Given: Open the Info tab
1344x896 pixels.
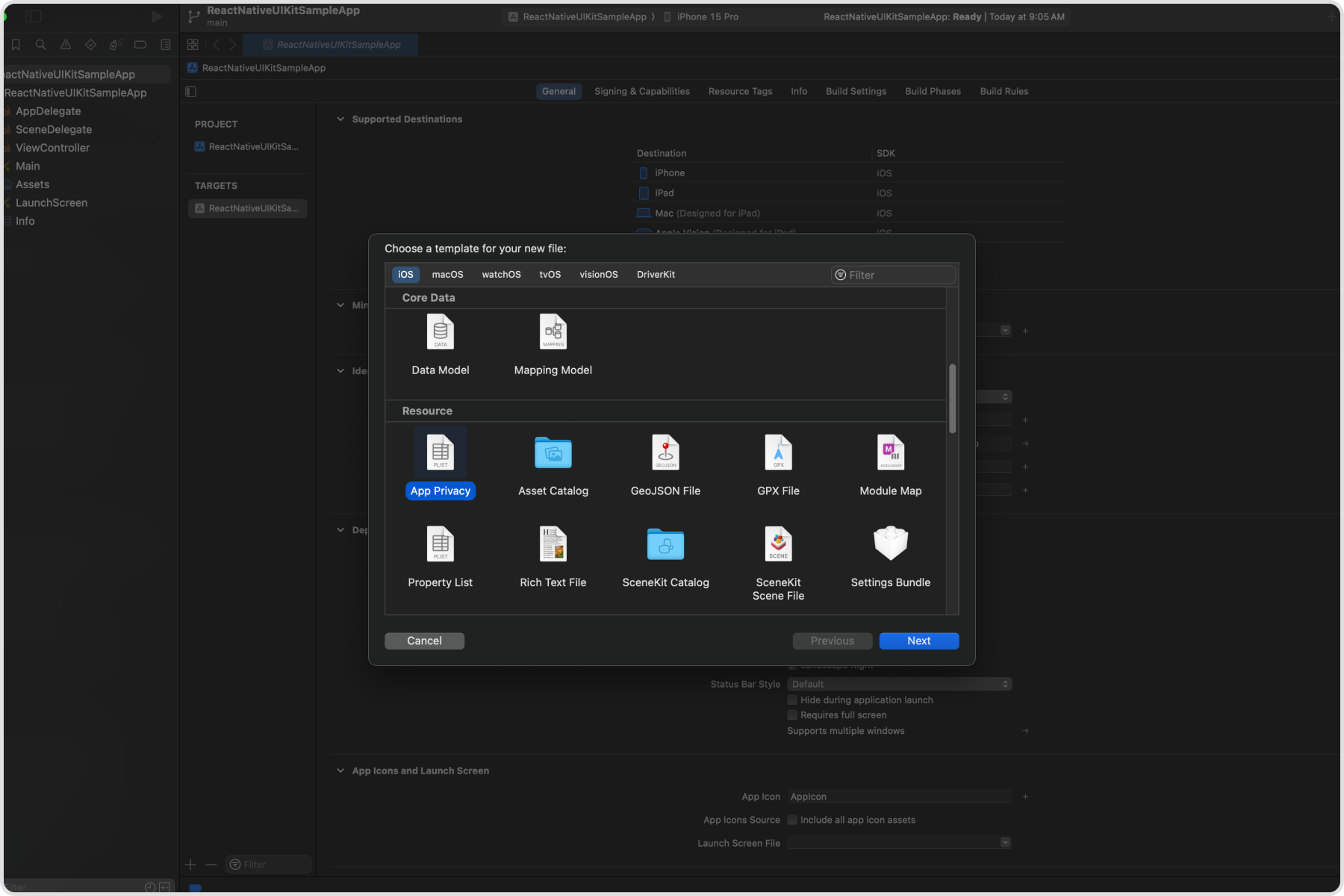Looking at the screenshot, I should (799, 91).
